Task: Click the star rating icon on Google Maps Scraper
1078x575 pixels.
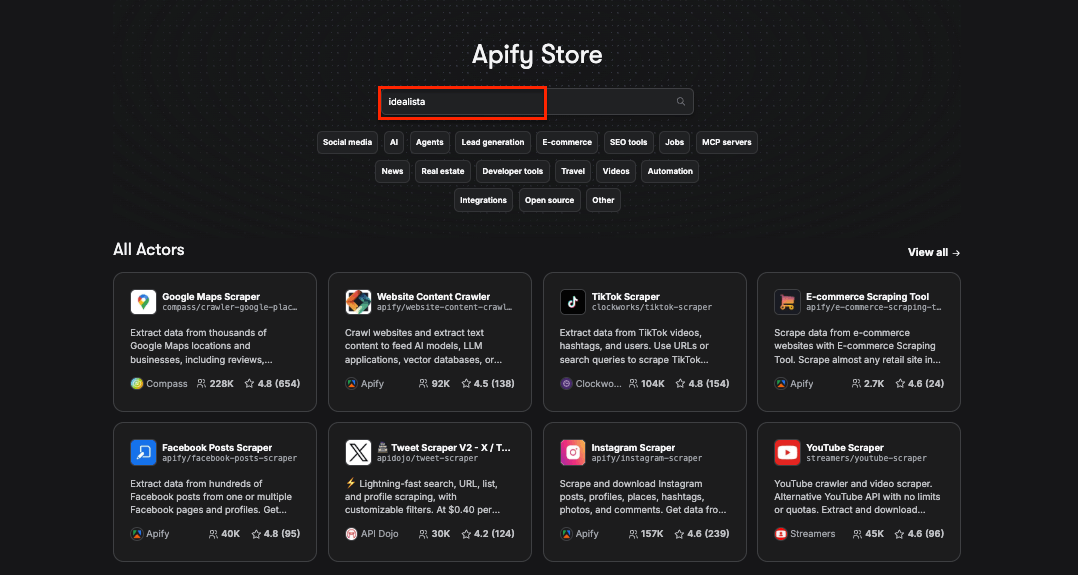Action: [250, 384]
